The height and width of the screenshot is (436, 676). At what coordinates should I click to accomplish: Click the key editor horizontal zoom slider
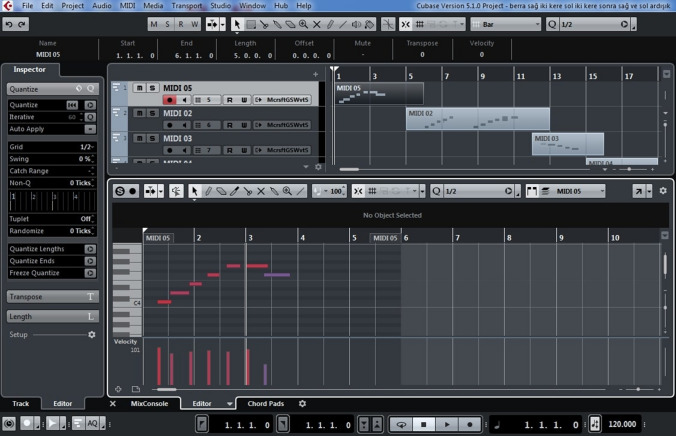pyautogui.click(x=638, y=389)
